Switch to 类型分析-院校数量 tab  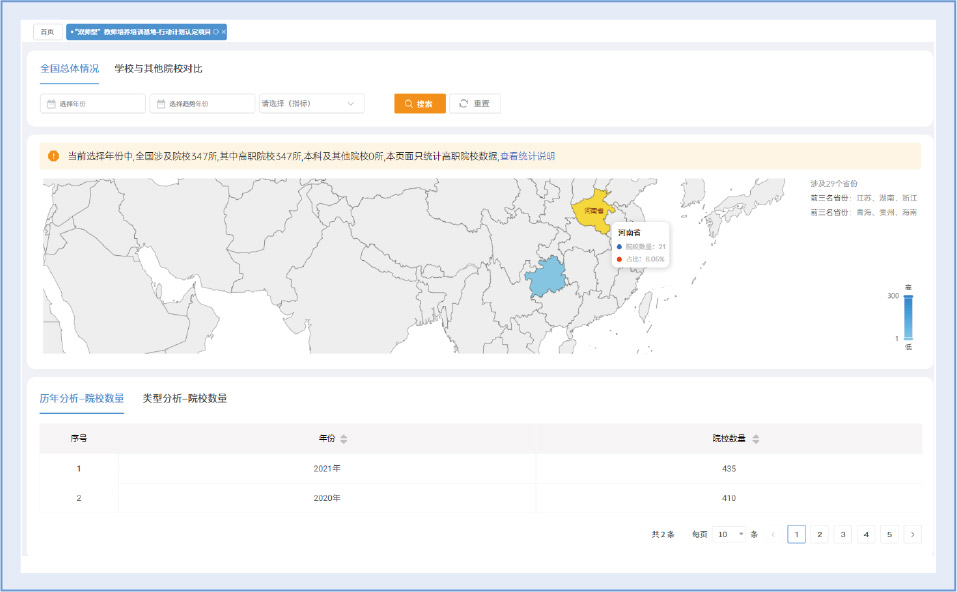tap(185, 398)
